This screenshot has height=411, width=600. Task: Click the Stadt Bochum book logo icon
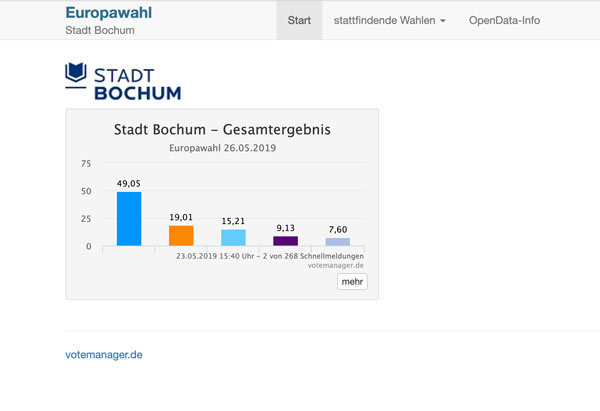click(x=76, y=73)
